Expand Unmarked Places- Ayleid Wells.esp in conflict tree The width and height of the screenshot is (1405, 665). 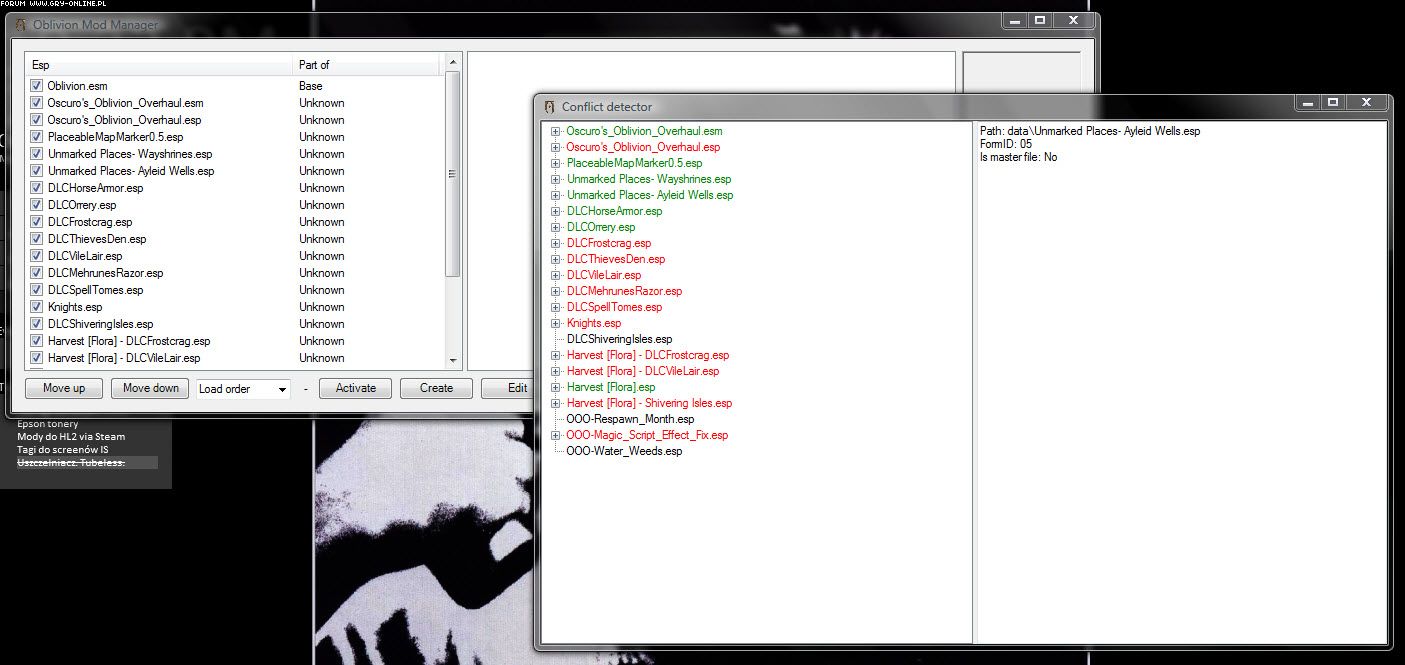556,195
